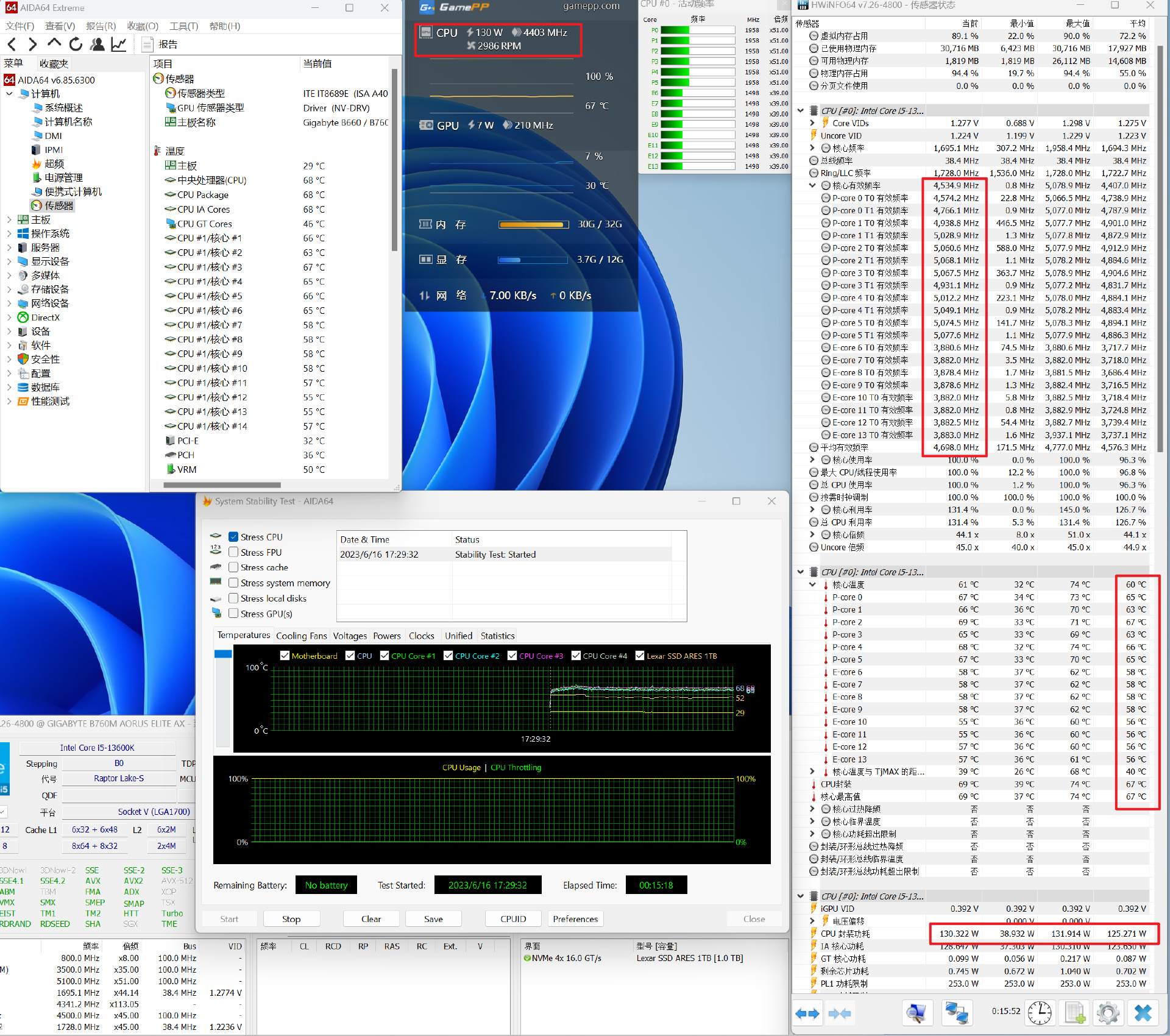Click the AIDA64 refresh toolbar icon
The image size is (1170, 1036).
click(76, 44)
